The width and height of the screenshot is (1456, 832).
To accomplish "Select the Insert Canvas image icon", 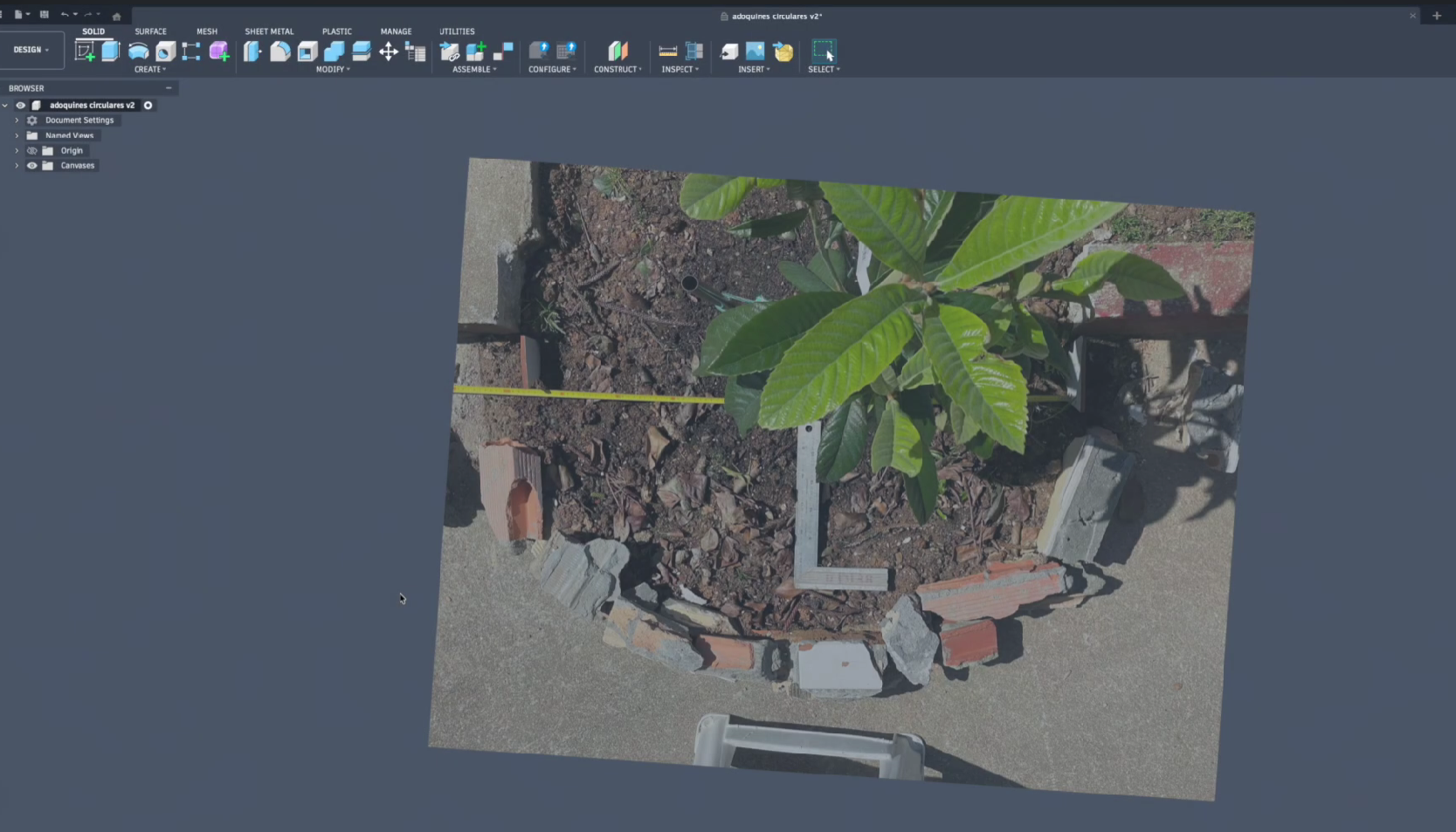I will [756, 52].
